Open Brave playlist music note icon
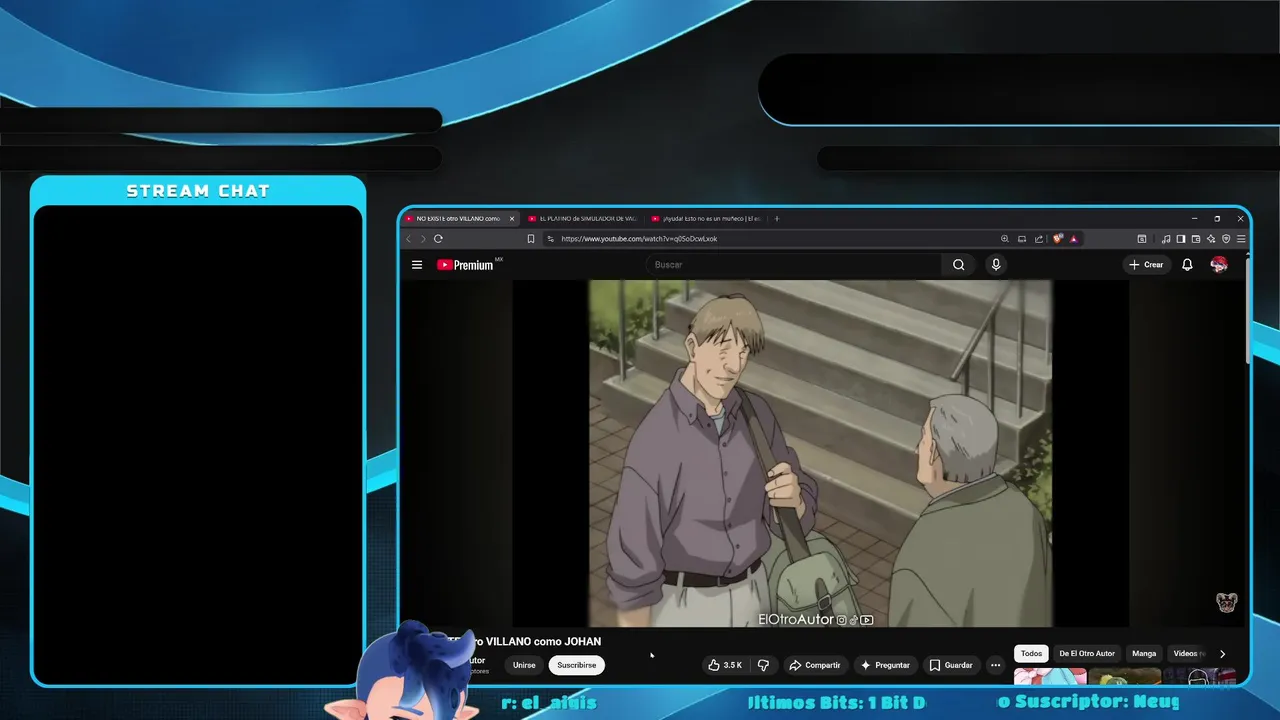The image size is (1280, 720). (x=1166, y=239)
